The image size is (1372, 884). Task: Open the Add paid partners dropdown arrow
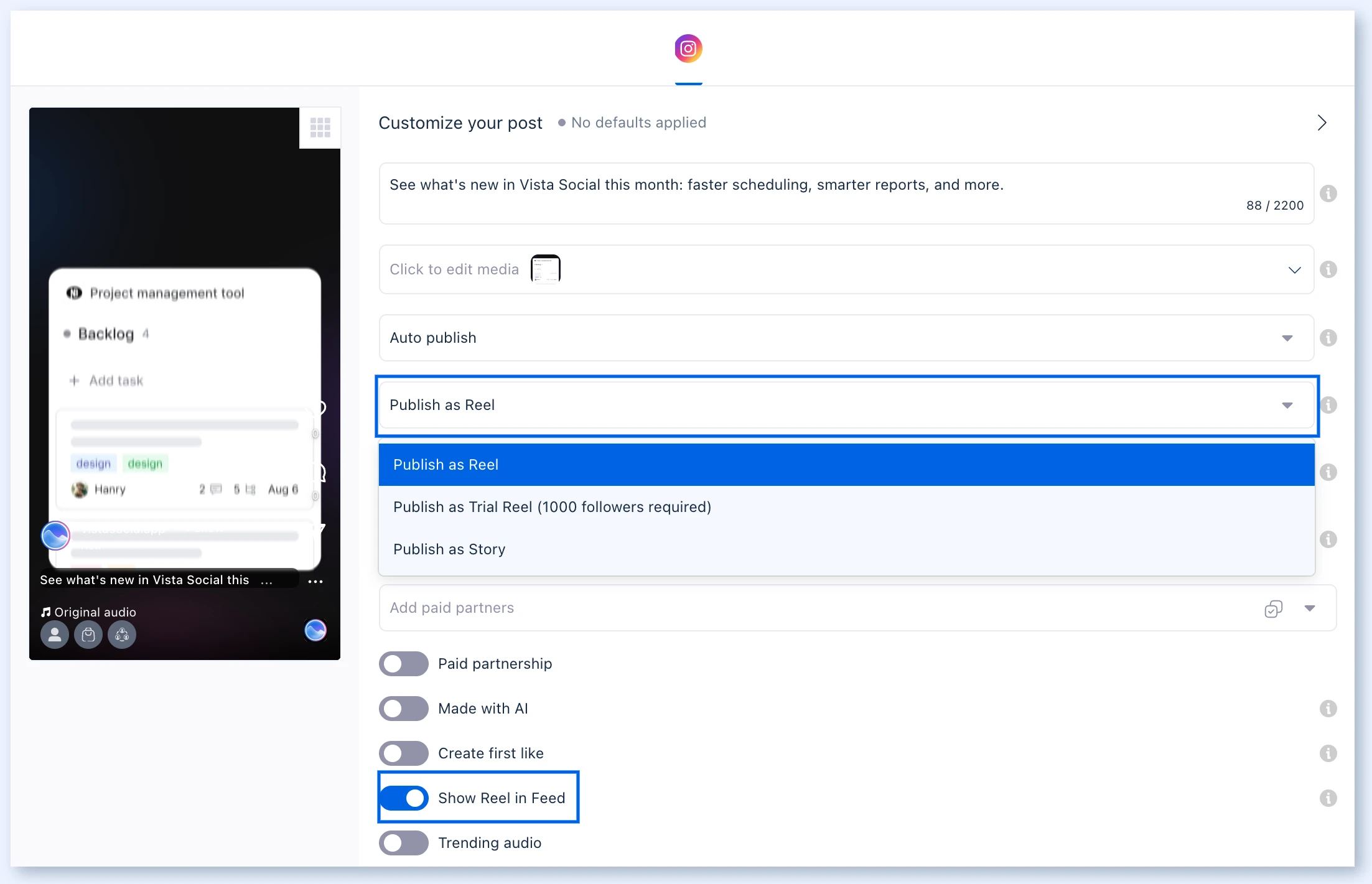pyautogui.click(x=1310, y=608)
